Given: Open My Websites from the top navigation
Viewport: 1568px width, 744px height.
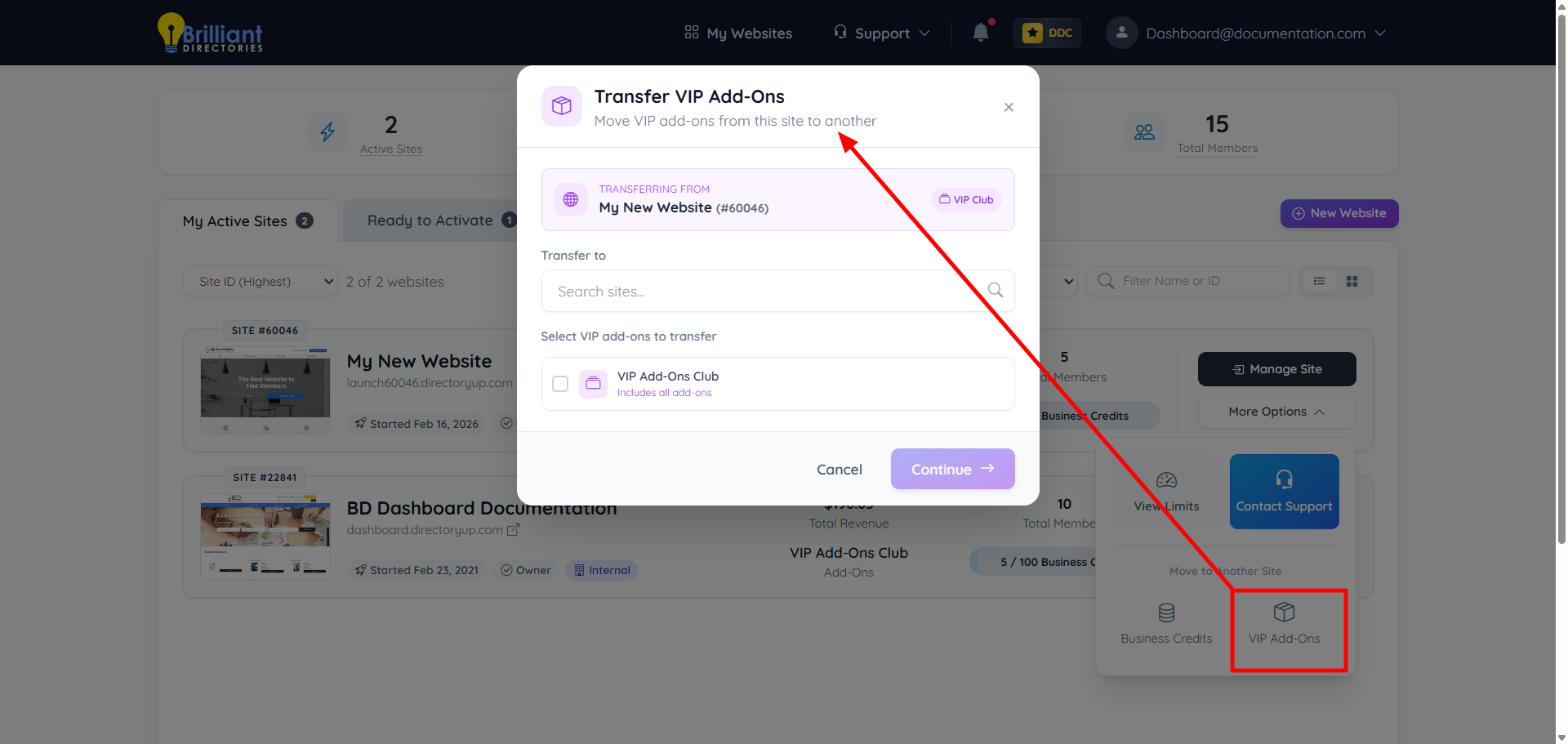Looking at the screenshot, I should 738,33.
